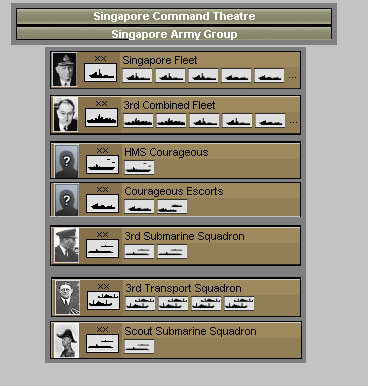Select second escort ship icon in Courageous Escorts
This screenshot has width=368, height=386.
(x=172, y=207)
